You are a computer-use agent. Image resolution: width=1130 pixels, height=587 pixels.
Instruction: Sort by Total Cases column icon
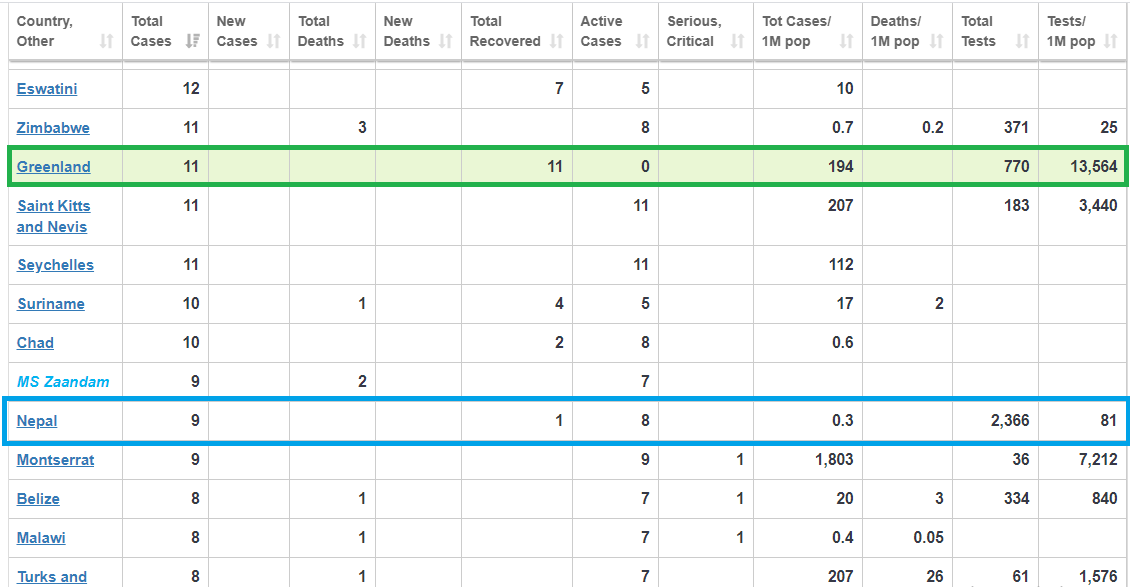pos(192,41)
